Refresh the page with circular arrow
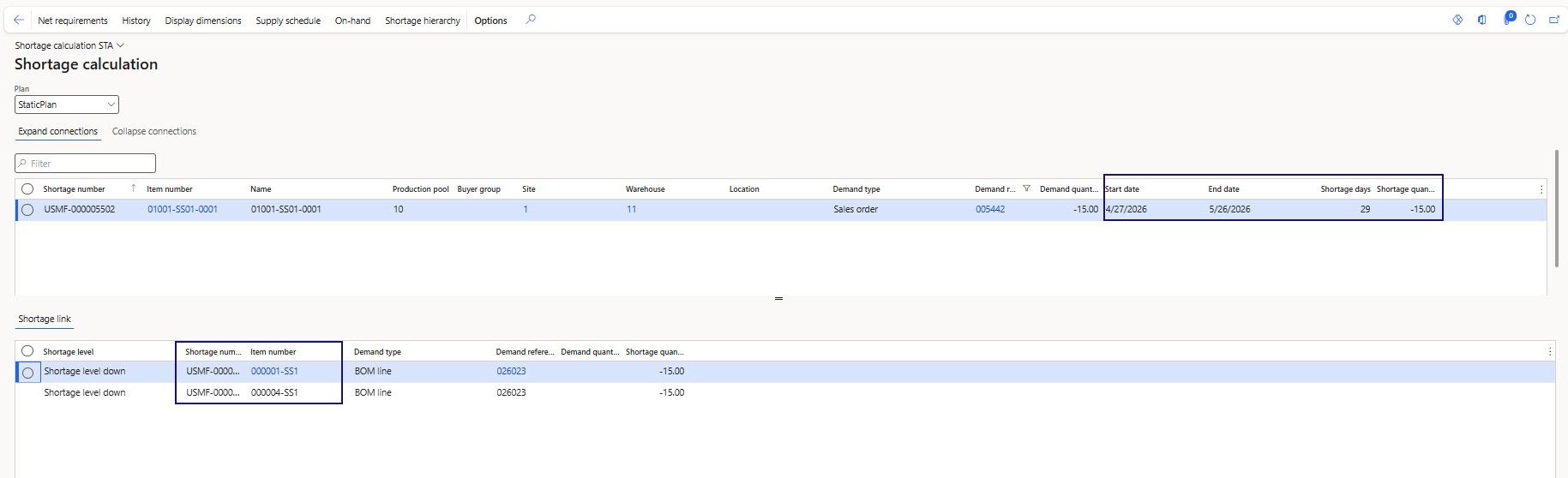The height and width of the screenshot is (478, 1568). click(x=1530, y=20)
